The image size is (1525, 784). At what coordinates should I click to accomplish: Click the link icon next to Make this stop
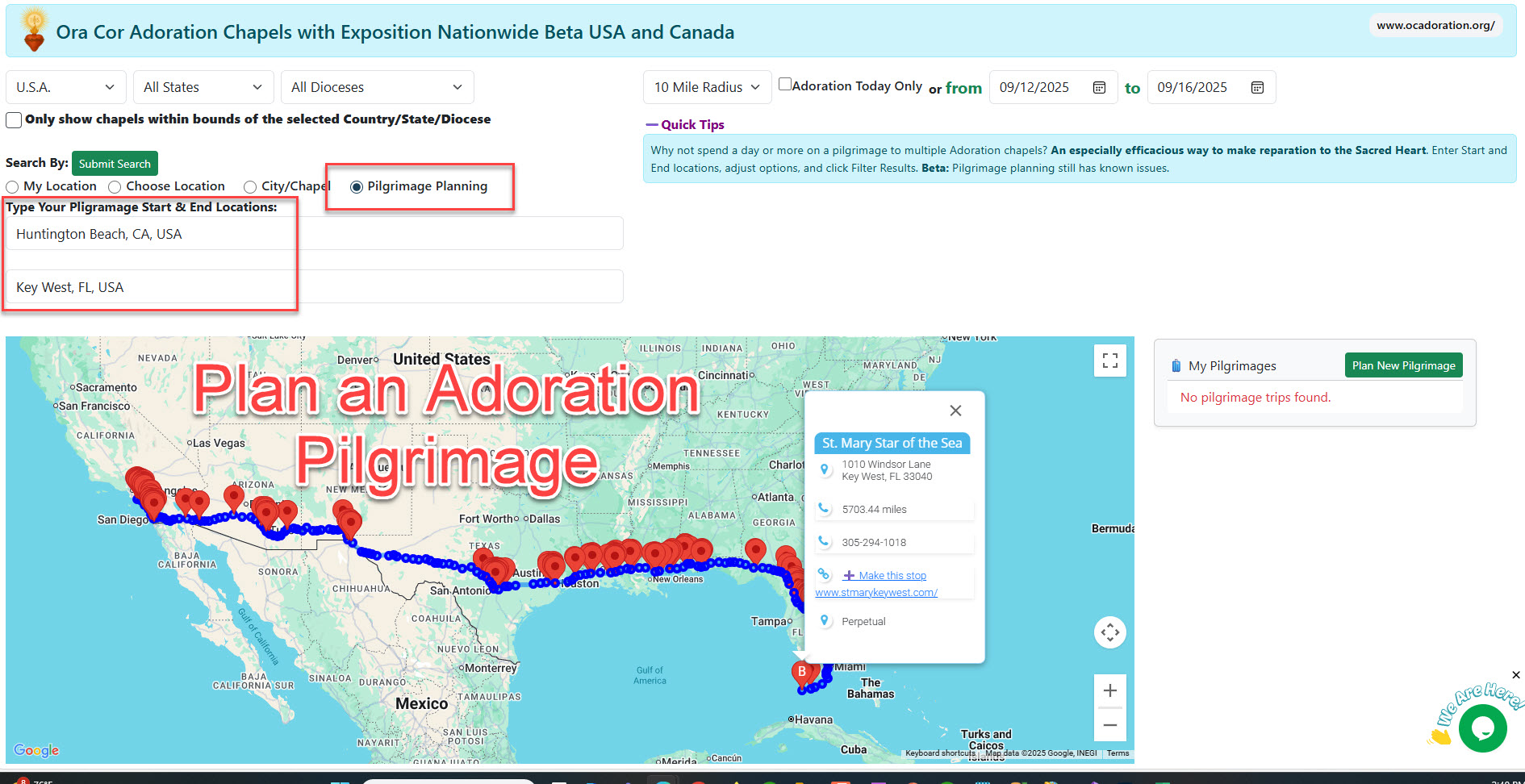[x=824, y=574]
